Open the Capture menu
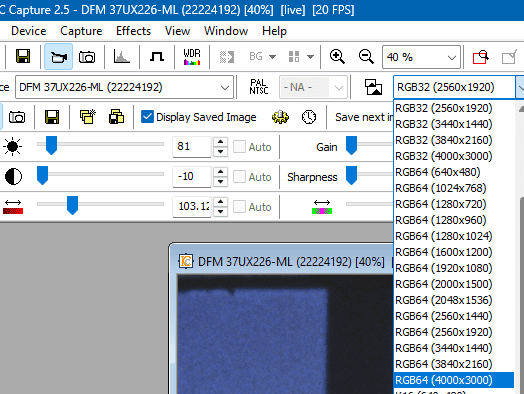The width and height of the screenshot is (524, 394). 81,31
